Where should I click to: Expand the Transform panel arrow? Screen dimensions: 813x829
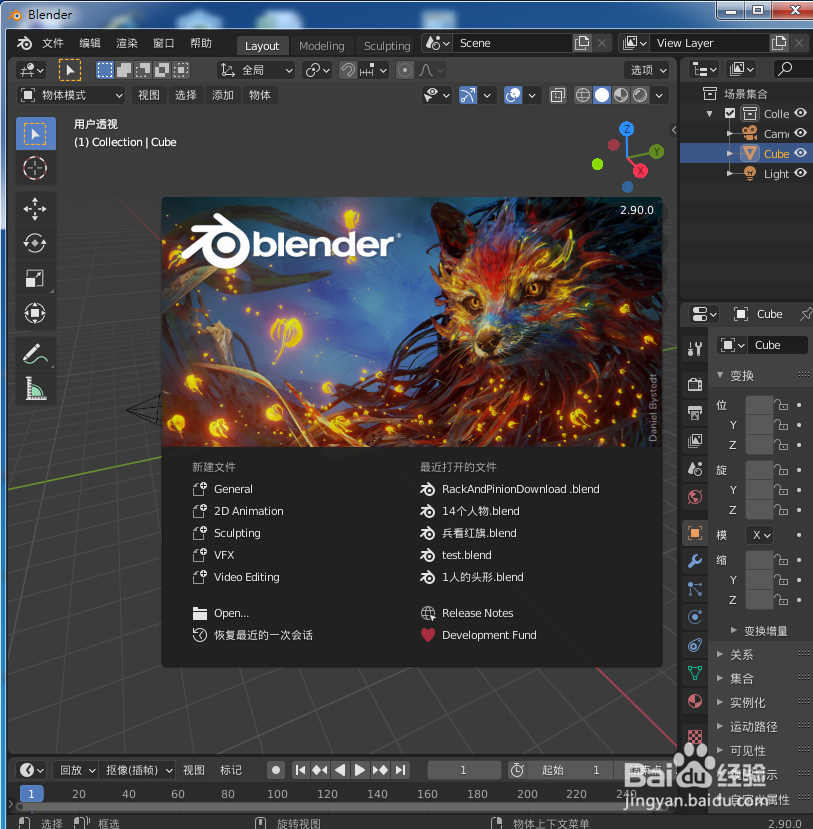[x=720, y=374]
